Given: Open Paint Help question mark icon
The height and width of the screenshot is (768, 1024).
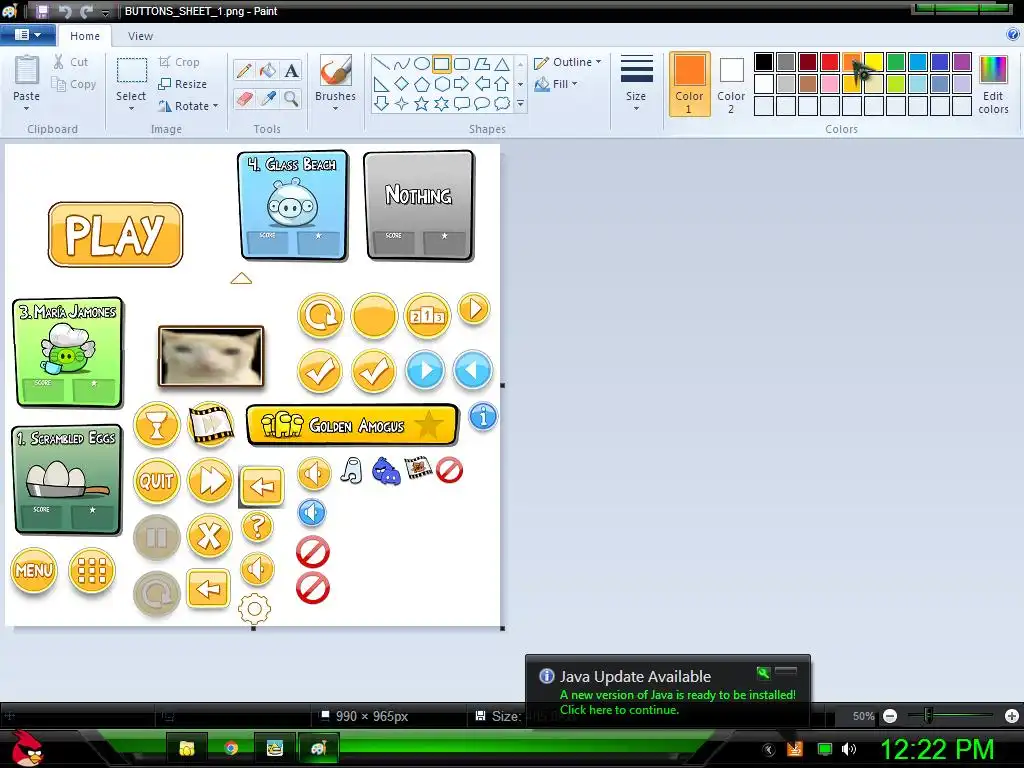Looking at the screenshot, I should (1013, 35).
